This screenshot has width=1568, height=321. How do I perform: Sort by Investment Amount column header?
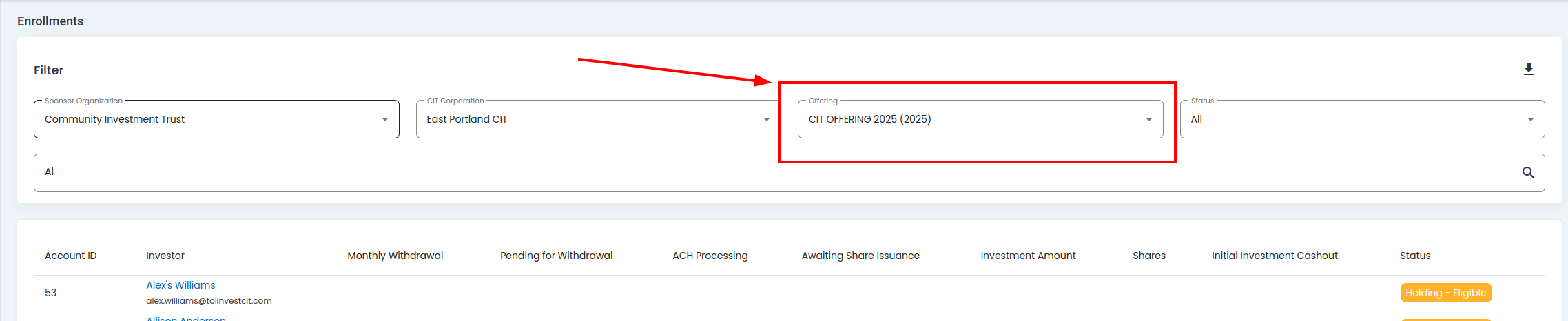[x=1028, y=256]
